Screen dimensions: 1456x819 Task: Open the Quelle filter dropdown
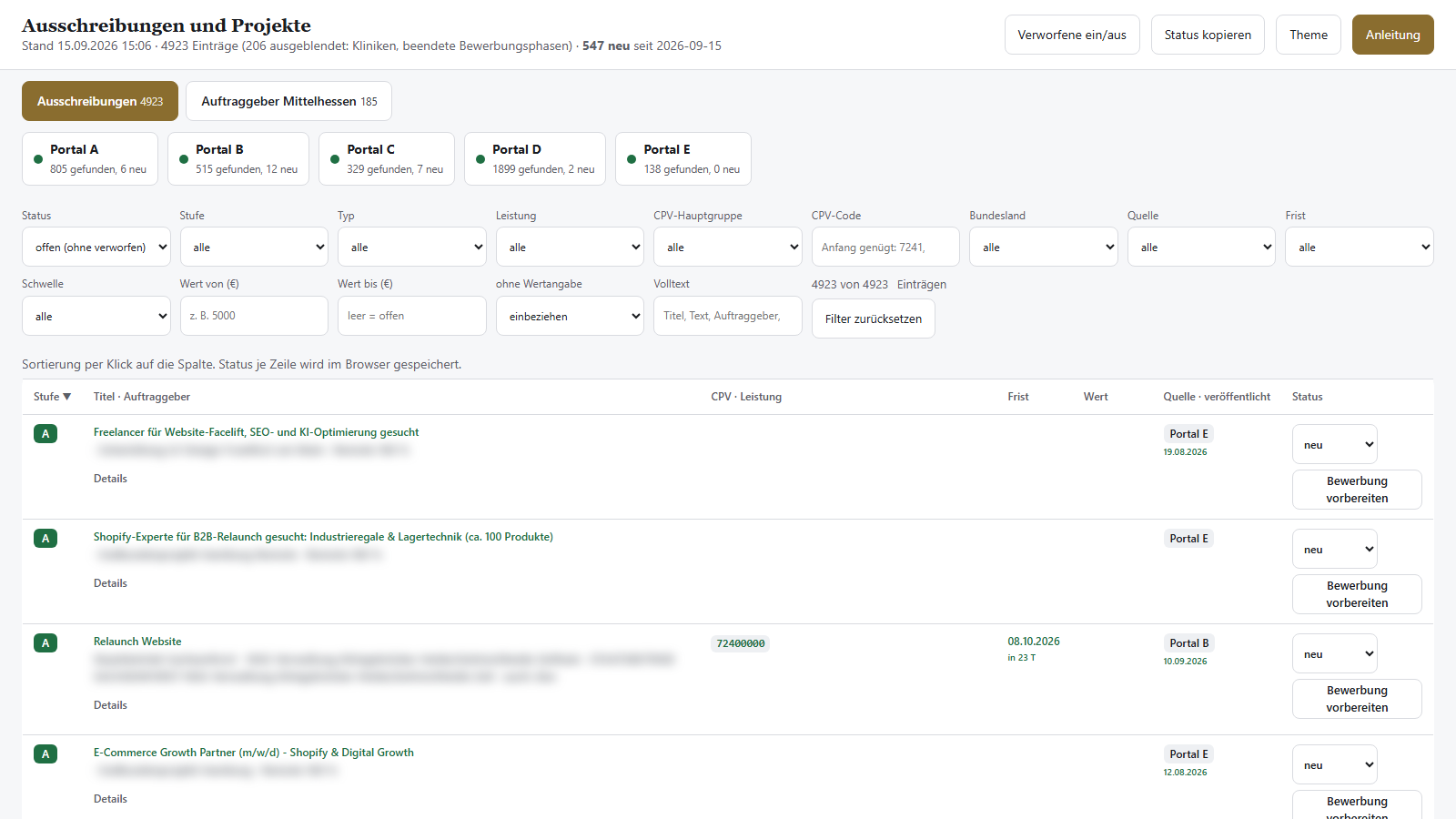click(x=1201, y=247)
